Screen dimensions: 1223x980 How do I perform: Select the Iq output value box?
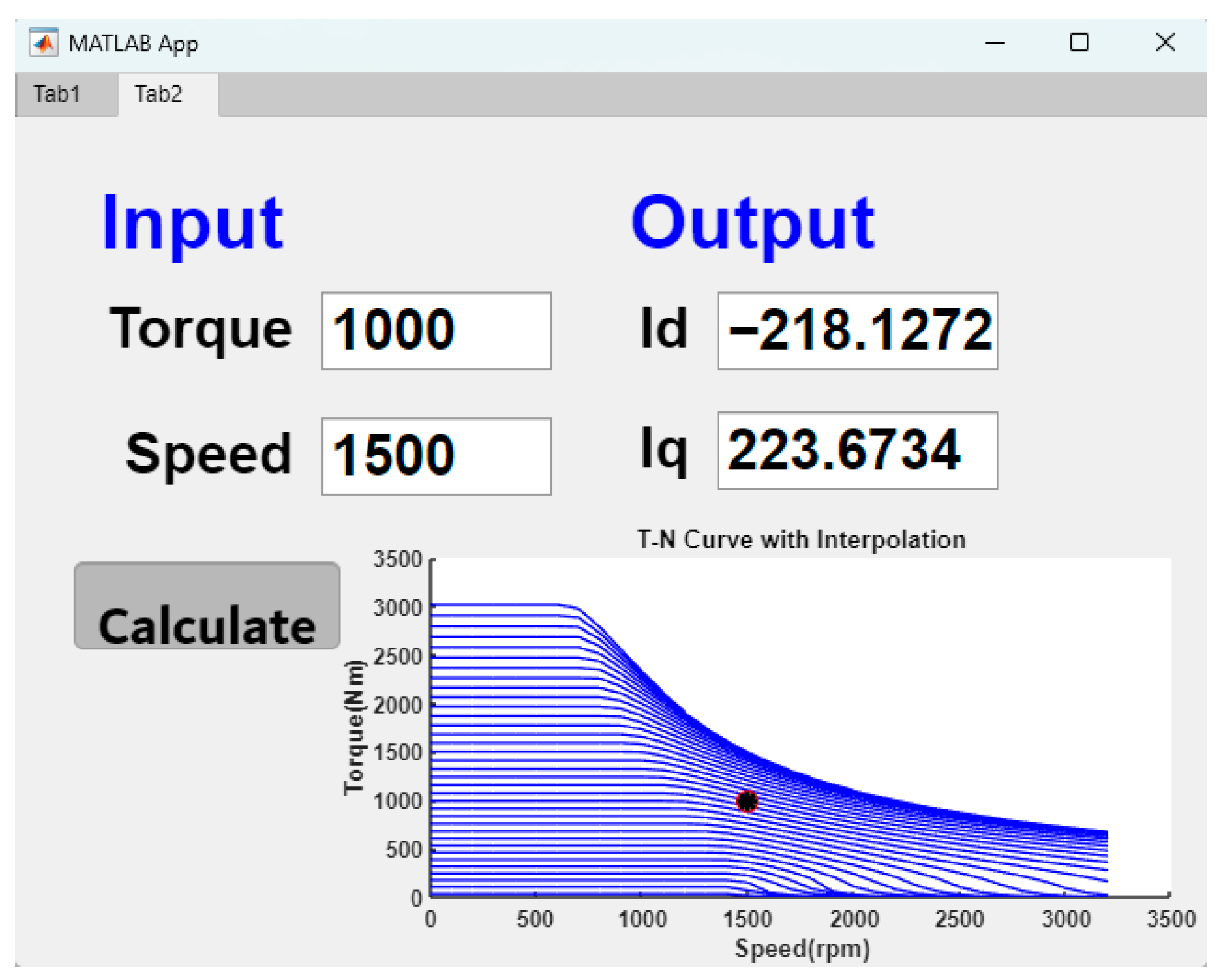click(x=857, y=450)
